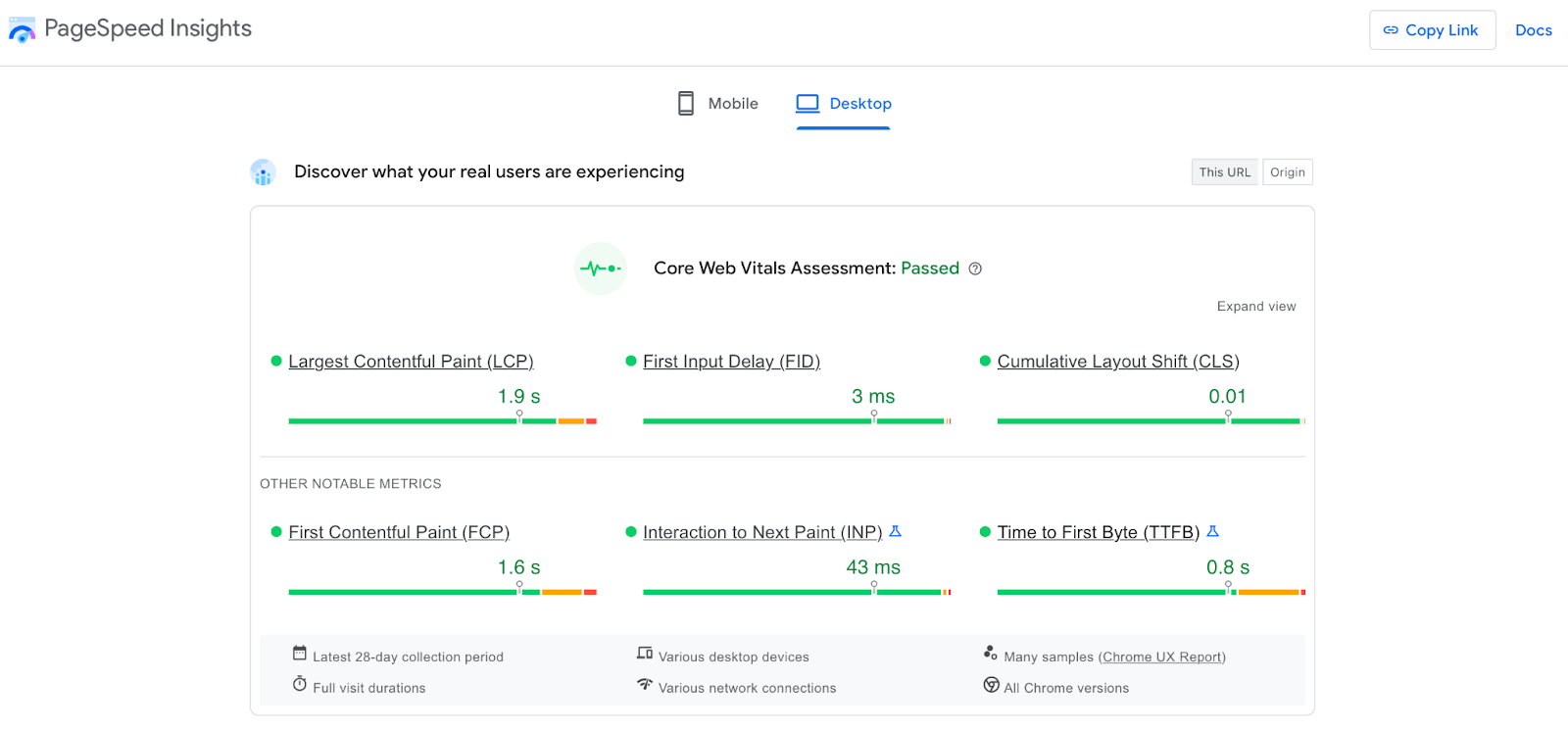Click the PageSpeed Insights logo icon
Screen dimensions: 1568x731
coord(22,29)
